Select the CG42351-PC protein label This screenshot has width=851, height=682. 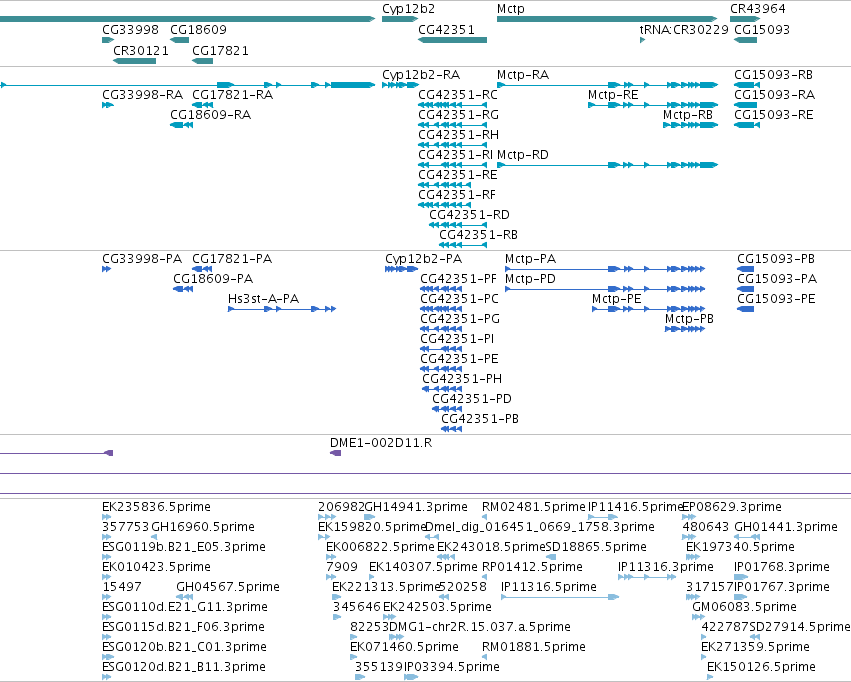click(x=459, y=299)
